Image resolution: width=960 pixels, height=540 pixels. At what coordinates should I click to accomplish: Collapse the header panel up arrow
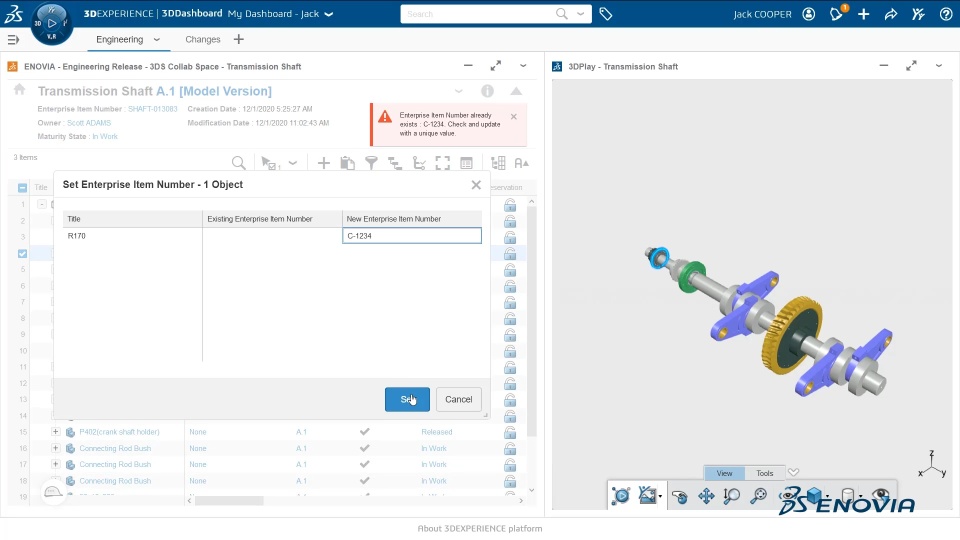click(516, 91)
